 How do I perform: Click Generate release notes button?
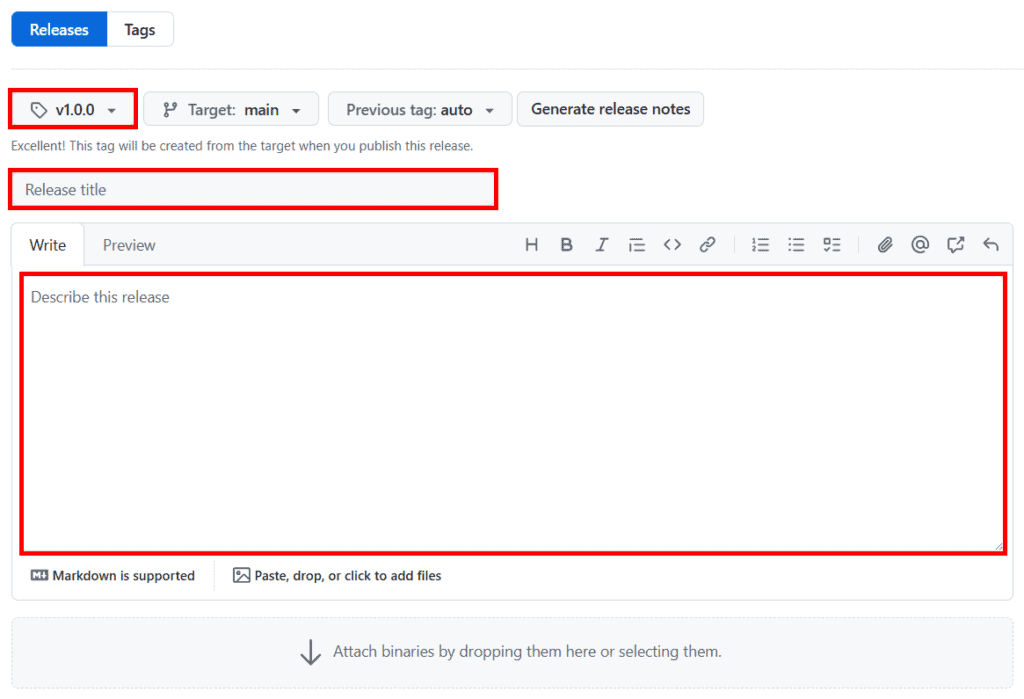(610, 109)
